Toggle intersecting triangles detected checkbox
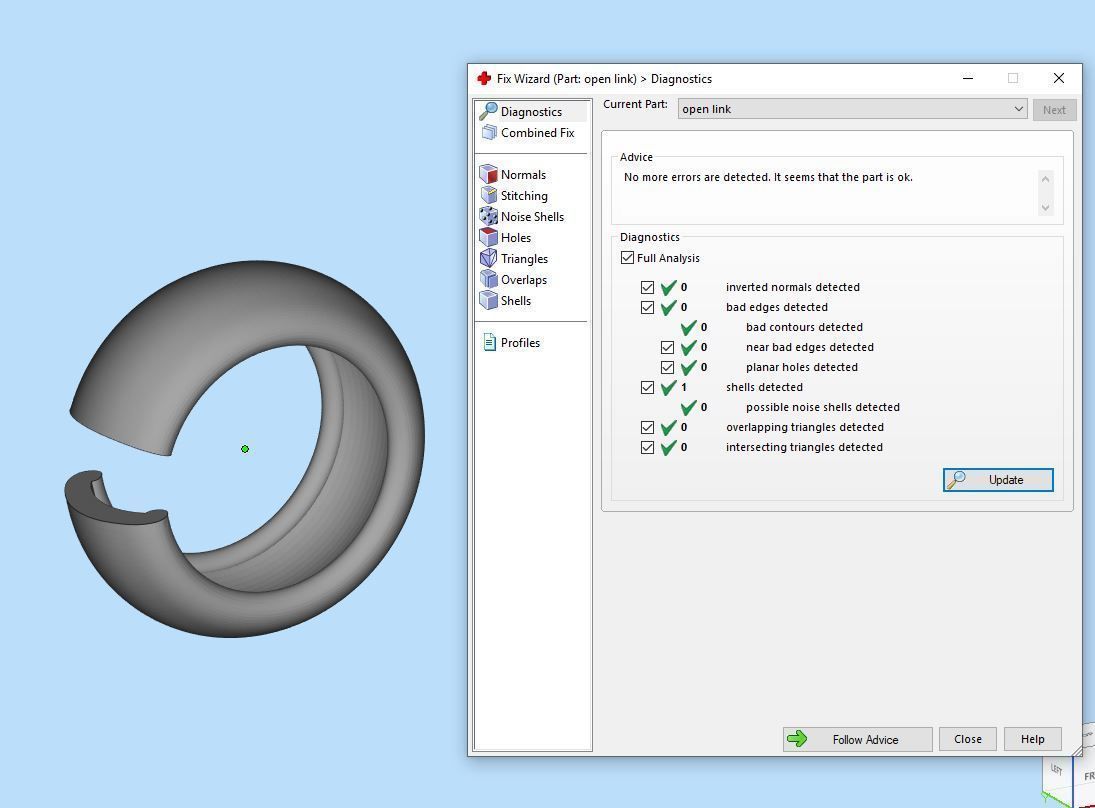This screenshot has height=808, width=1095. click(x=647, y=448)
